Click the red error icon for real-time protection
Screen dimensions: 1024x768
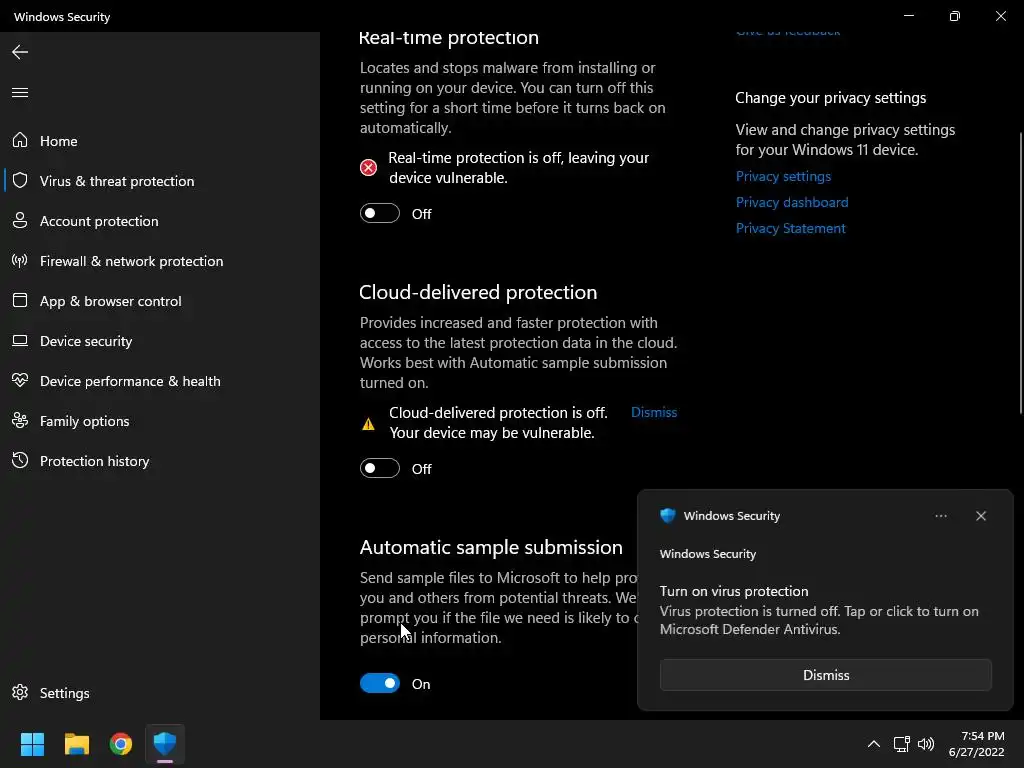(x=368, y=168)
